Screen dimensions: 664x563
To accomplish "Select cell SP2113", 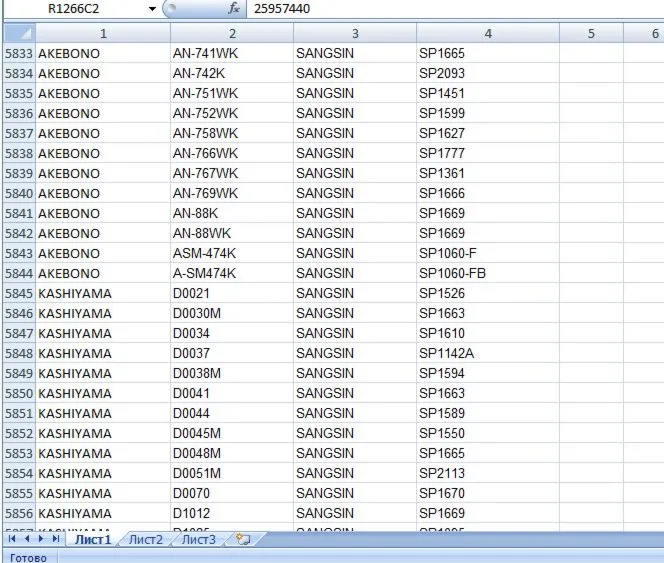I will pos(488,473).
